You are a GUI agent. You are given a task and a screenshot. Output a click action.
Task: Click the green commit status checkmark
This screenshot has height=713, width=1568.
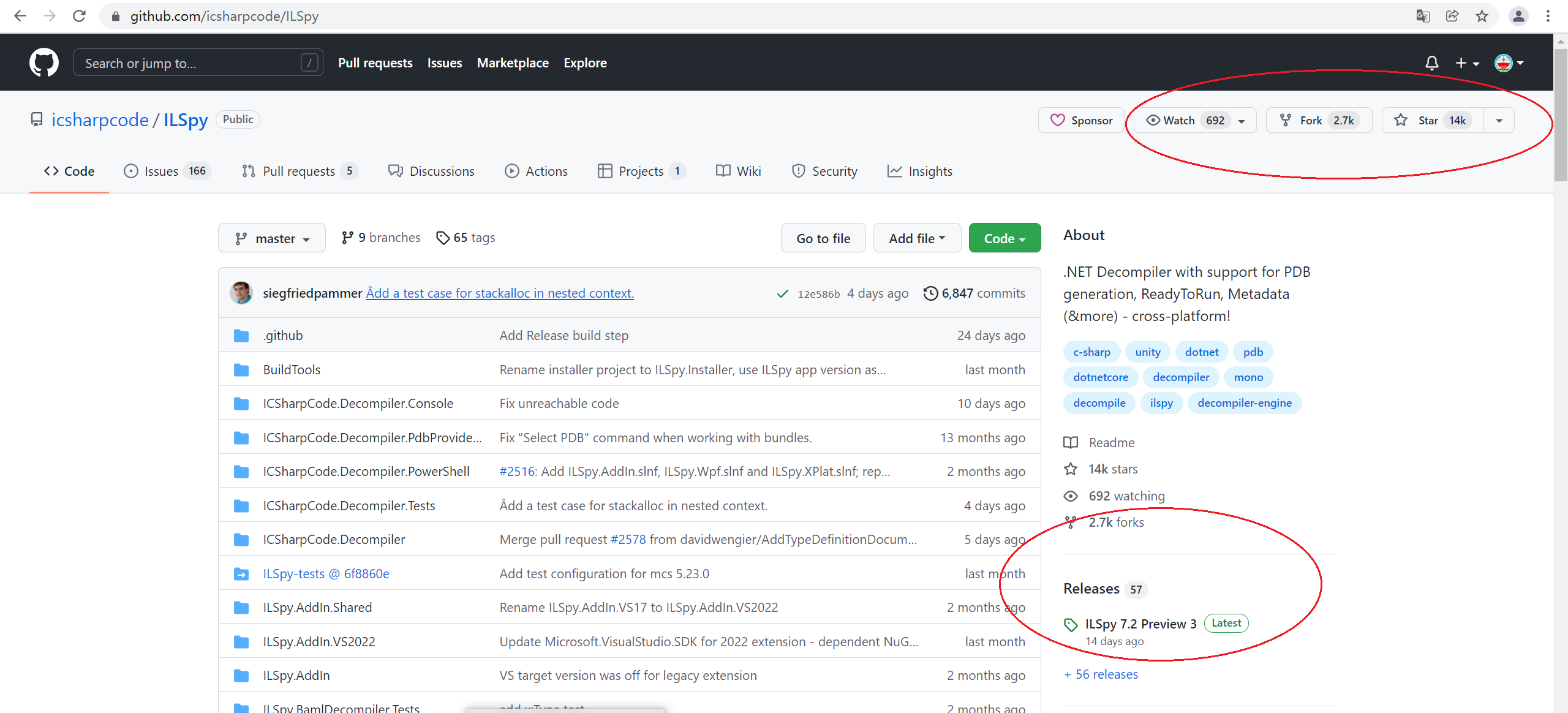coord(782,293)
